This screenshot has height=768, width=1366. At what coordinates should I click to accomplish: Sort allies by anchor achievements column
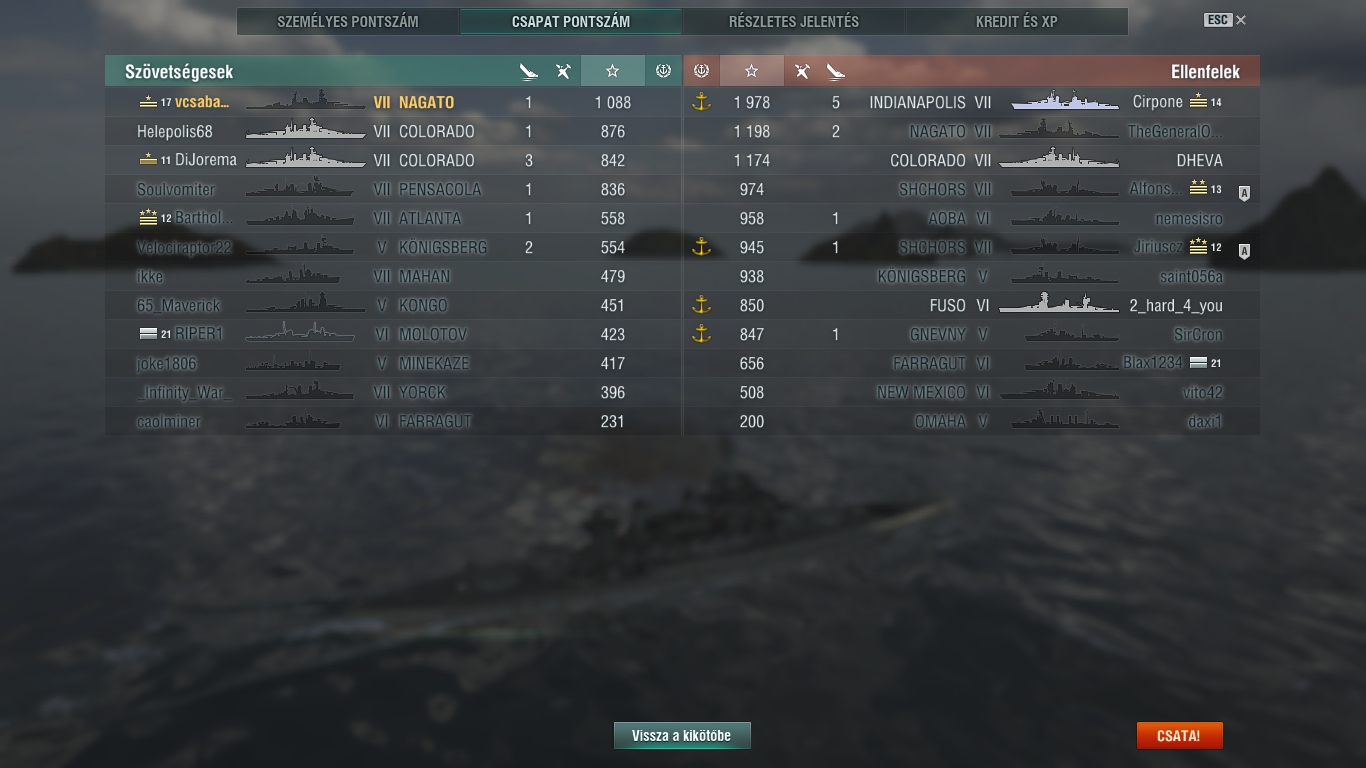click(x=662, y=71)
